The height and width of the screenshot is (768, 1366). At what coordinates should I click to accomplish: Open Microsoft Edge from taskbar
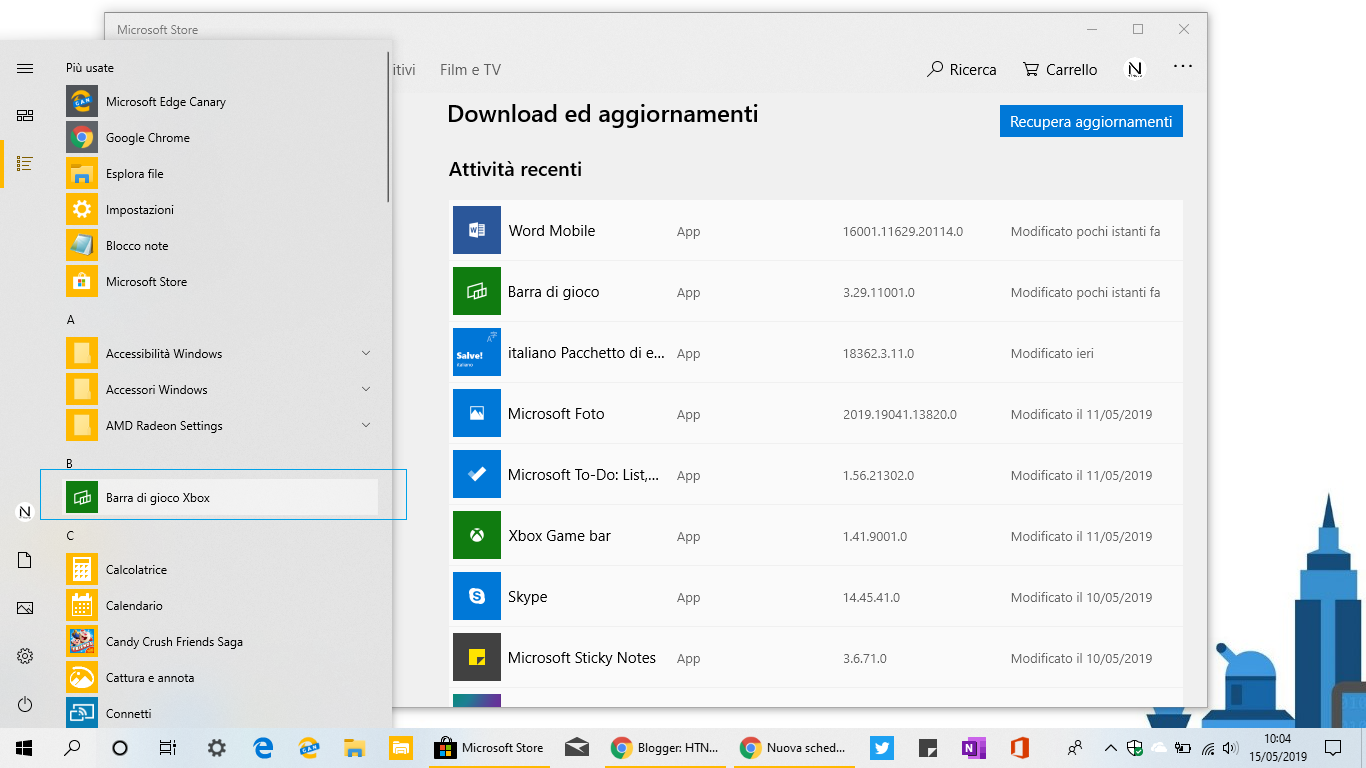pos(264,747)
